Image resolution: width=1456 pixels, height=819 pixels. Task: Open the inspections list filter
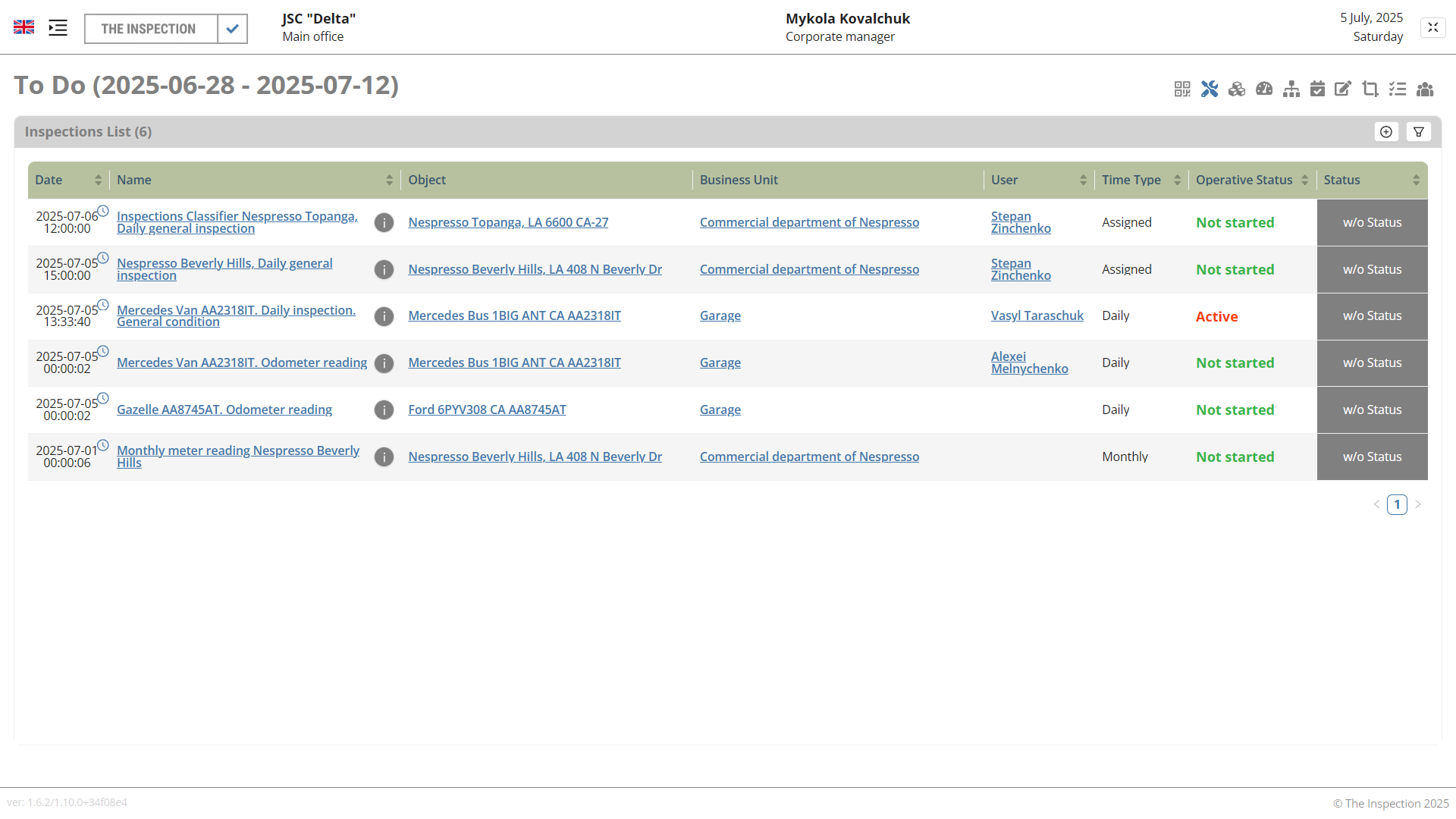pos(1419,132)
